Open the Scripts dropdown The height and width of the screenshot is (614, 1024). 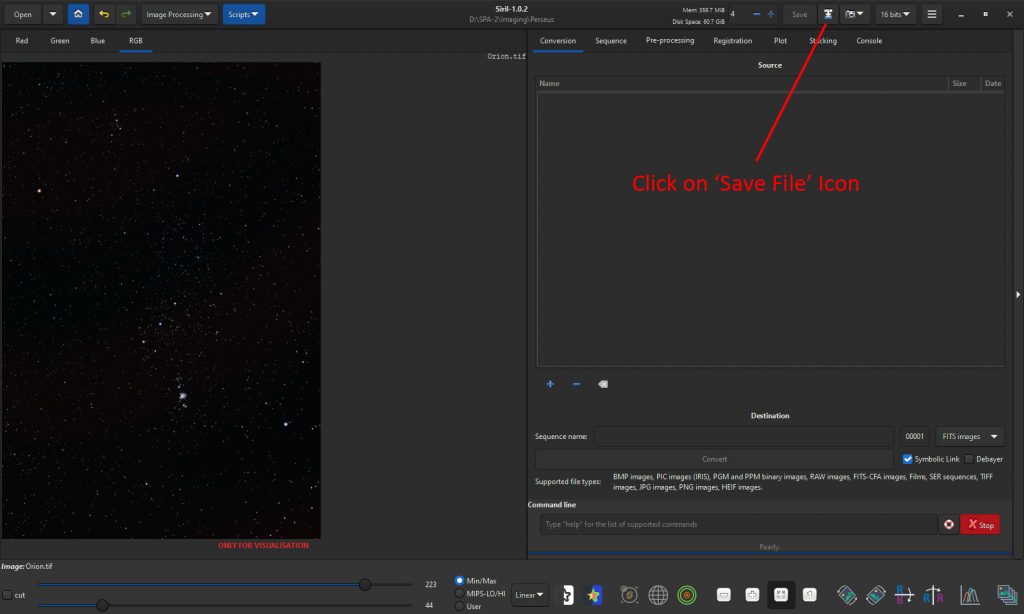click(244, 14)
